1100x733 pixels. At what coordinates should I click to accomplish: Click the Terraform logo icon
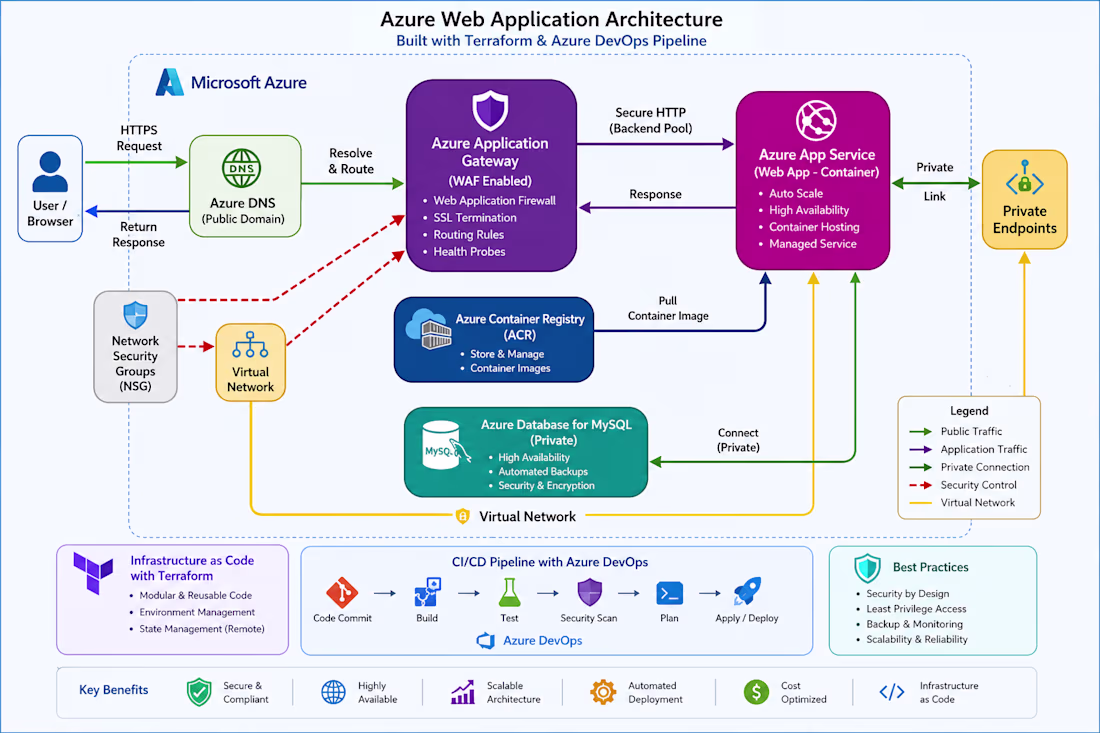pyautogui.click(x=93, y=572)
